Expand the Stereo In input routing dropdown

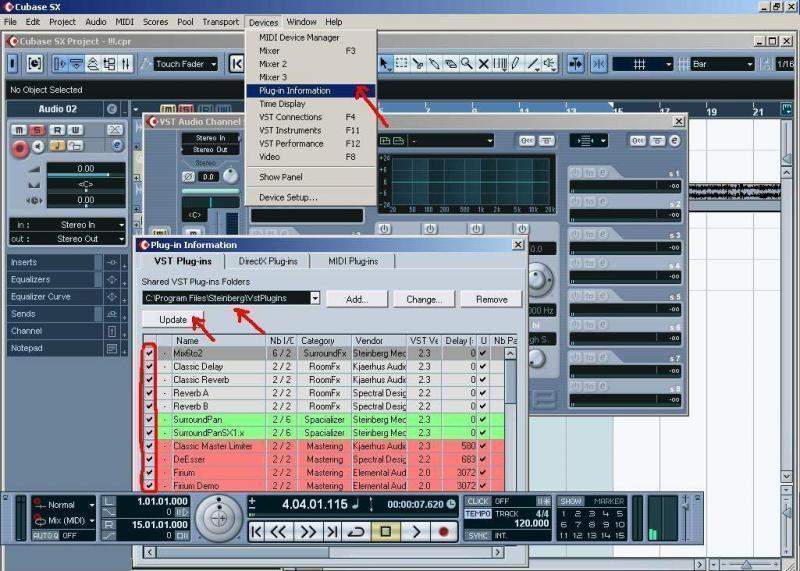118,225
